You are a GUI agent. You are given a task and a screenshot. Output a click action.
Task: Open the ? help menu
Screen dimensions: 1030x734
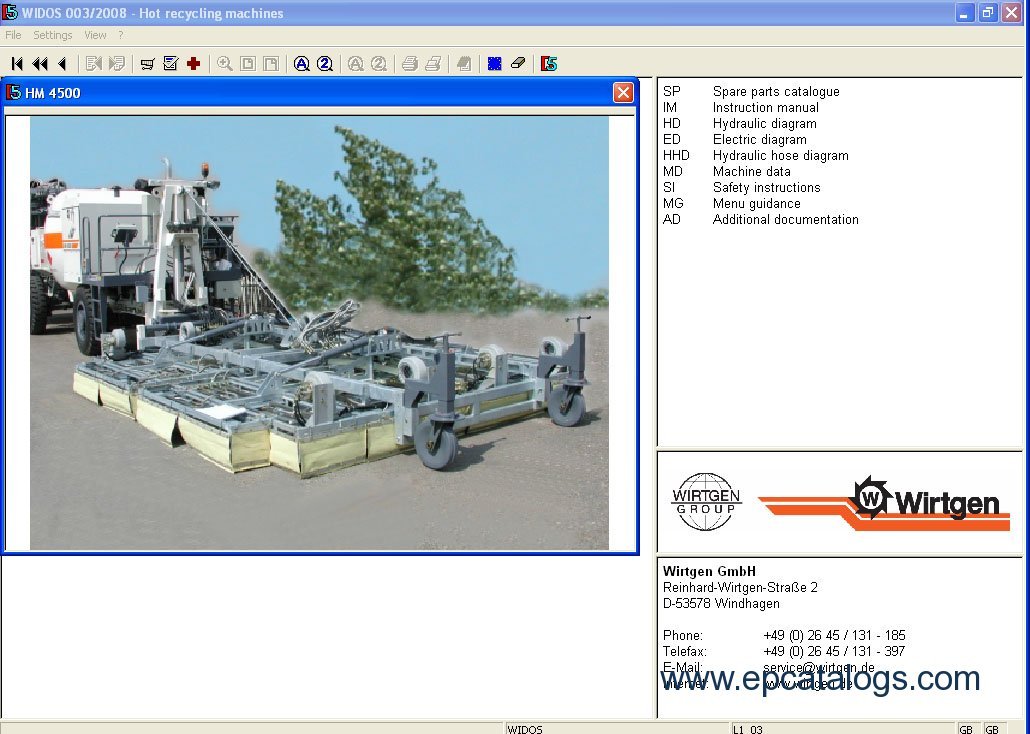coord(120,35)
